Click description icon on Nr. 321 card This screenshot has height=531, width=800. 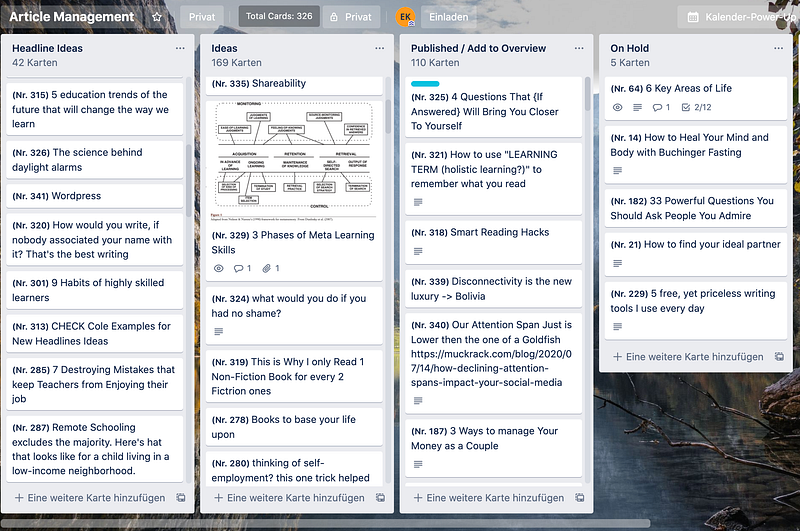418,203
